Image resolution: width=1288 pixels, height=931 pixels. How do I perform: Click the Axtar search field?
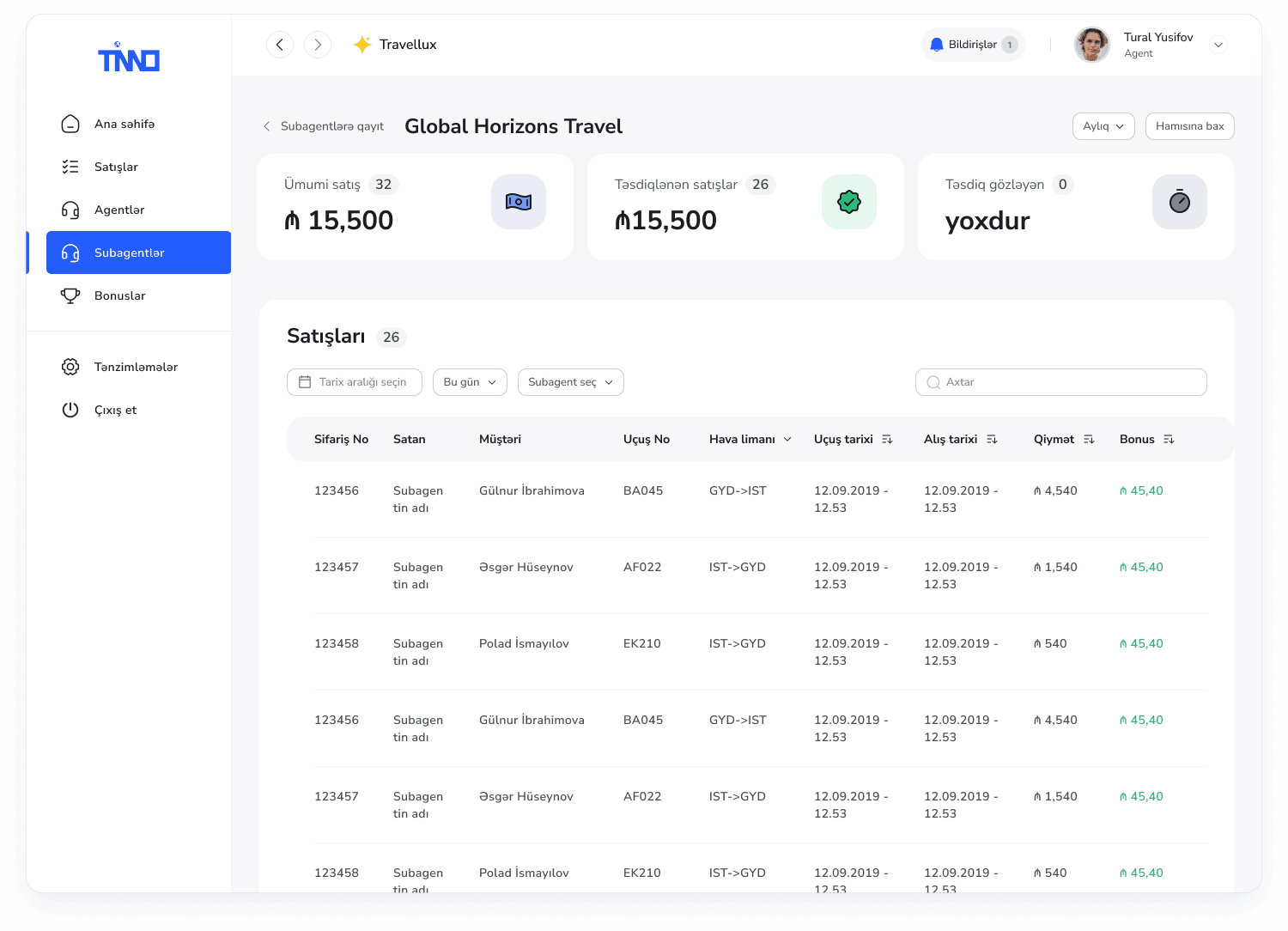coord(1061,382)
